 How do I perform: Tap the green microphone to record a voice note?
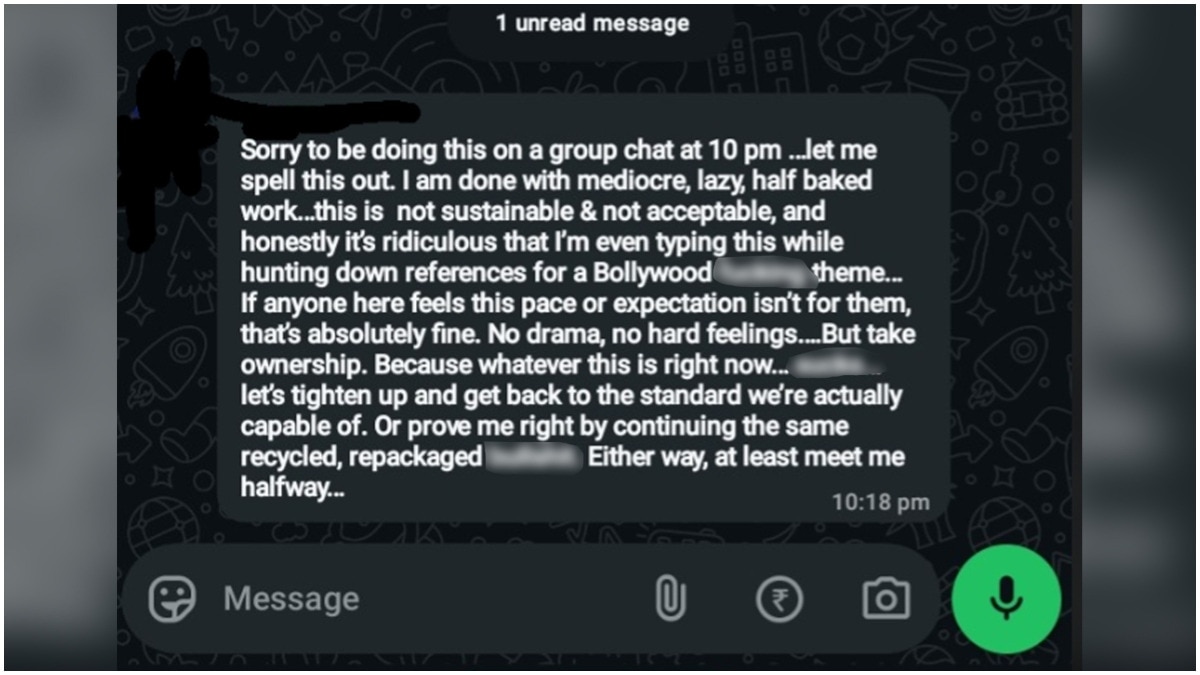(x=1006, y=598)
